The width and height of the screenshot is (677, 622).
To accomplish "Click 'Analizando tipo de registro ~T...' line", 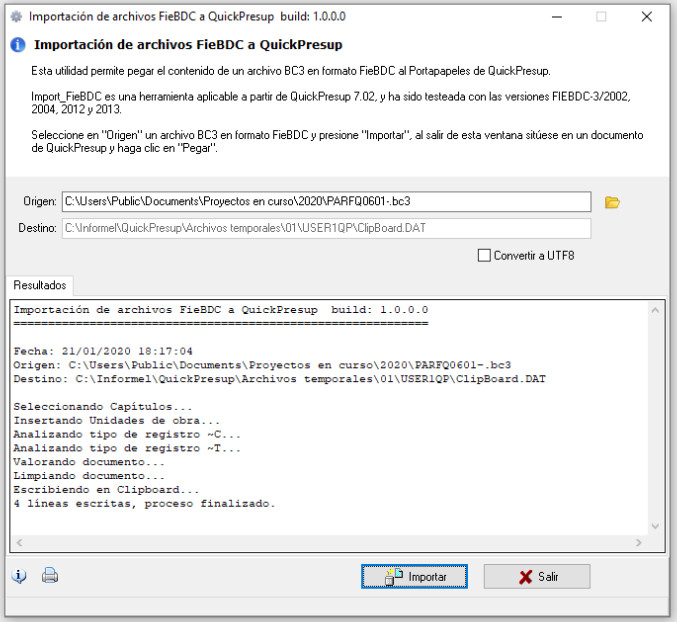I will pos(127,448).
